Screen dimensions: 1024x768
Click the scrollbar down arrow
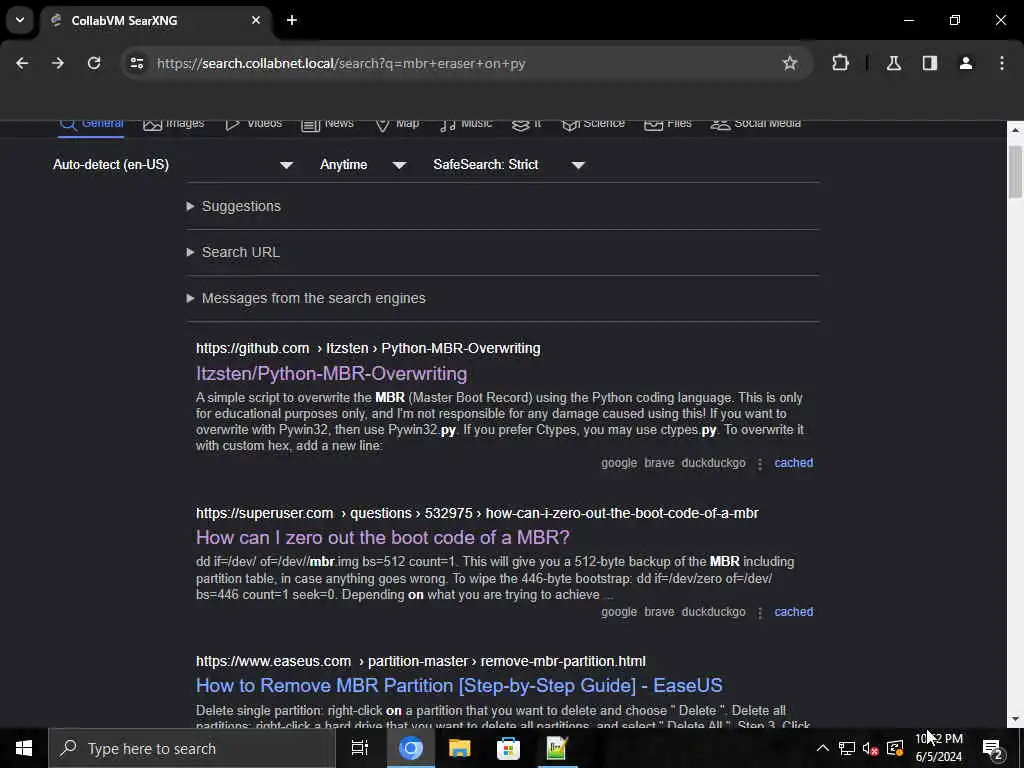(1015, 720)
